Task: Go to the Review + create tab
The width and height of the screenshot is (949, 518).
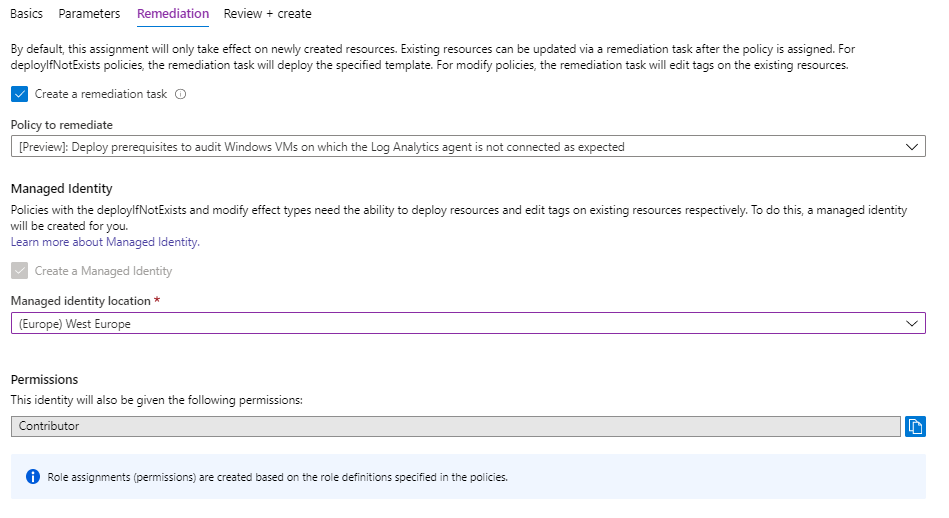Action: 268,13
